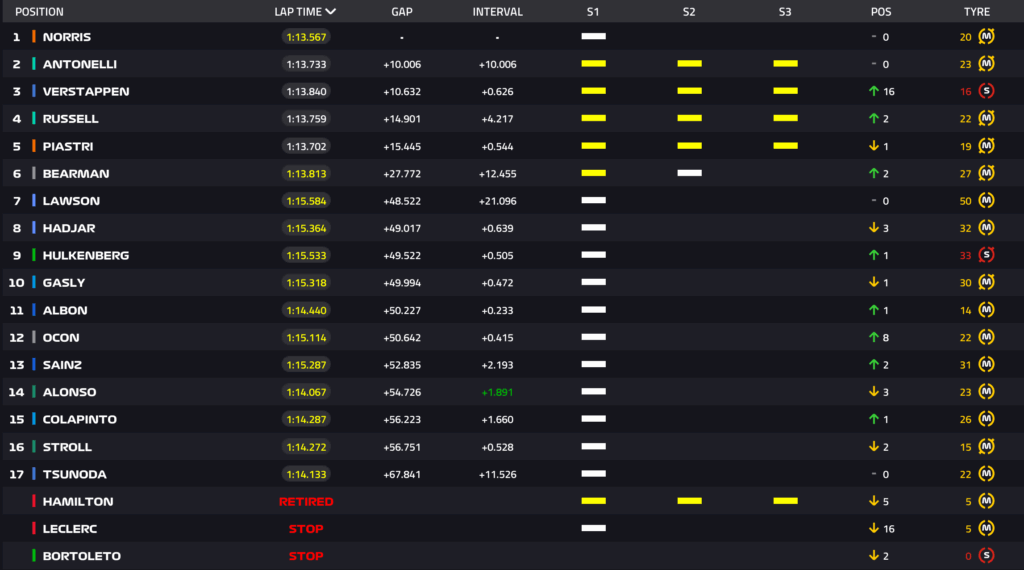Image resolution: width=1024 pixels, height=570 pixels.
Task: Click the orange team color bar beside Piastri
Action: pyautogui.click(x=34, y=146)
